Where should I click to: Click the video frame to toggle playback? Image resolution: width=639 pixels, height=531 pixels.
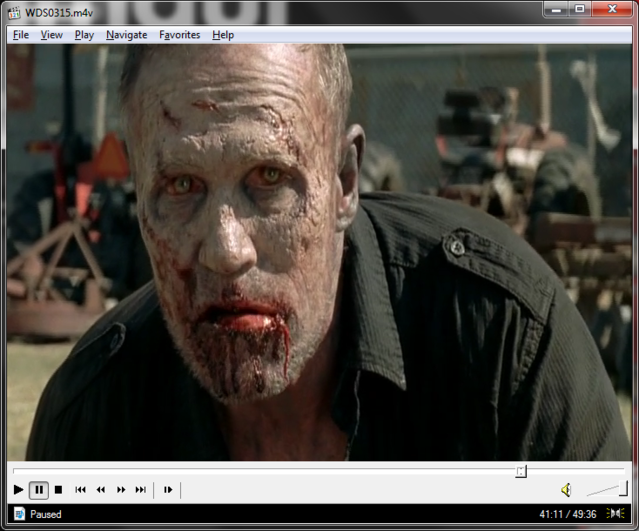[x=319, y=252]
